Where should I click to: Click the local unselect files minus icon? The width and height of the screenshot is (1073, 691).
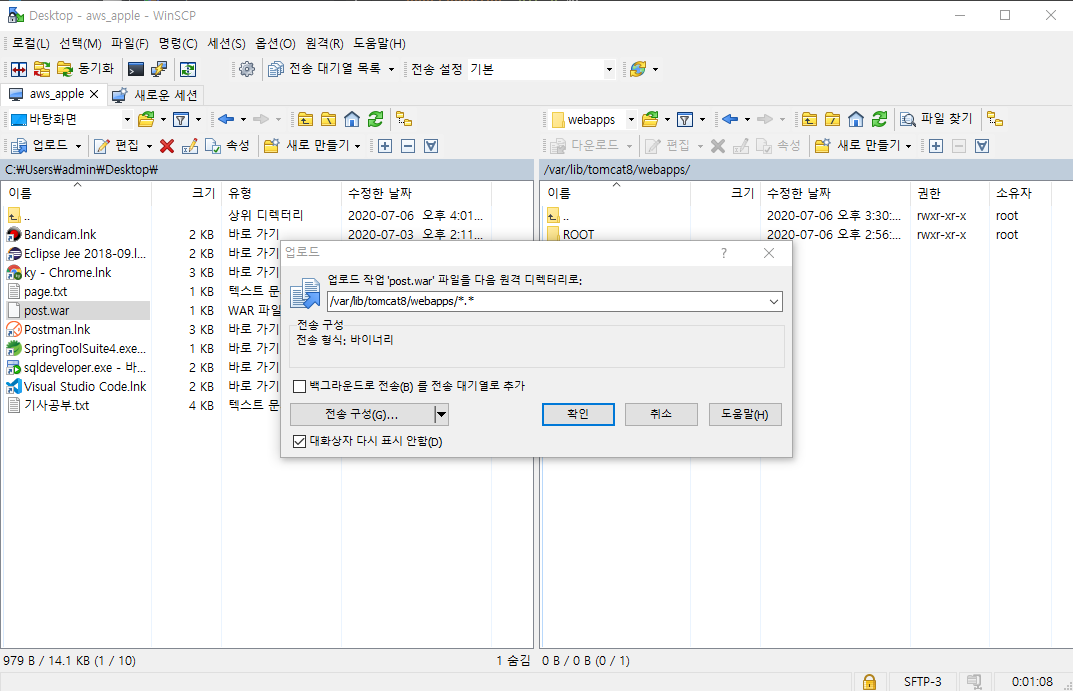click(408, 146)
